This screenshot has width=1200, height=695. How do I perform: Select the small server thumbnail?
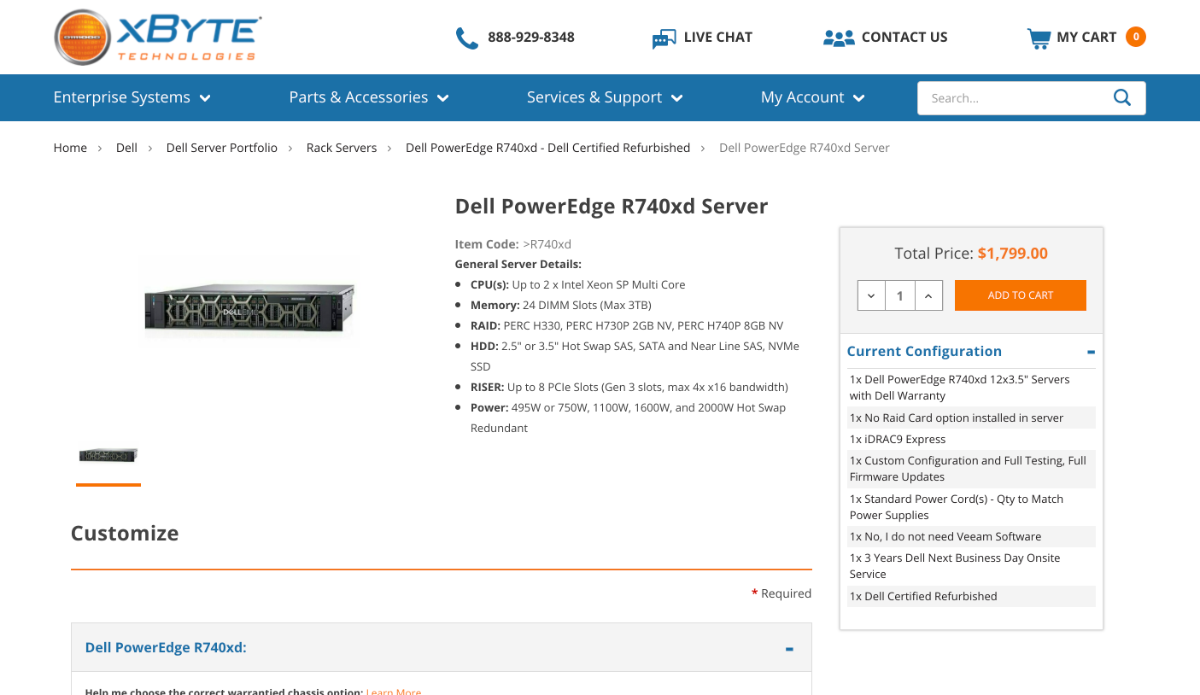tap(108, 455)
